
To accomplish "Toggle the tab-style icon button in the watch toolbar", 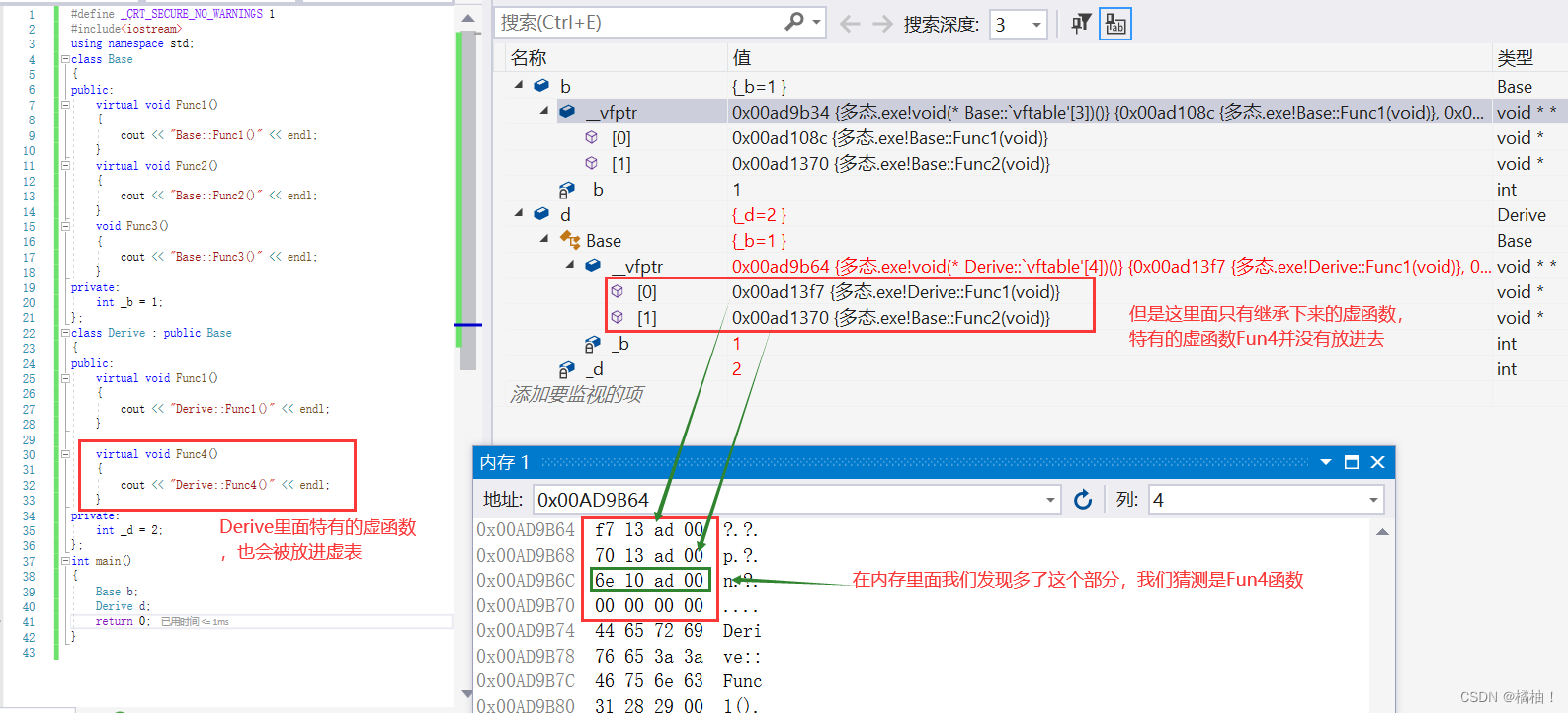I will [x=1115, y=24].
